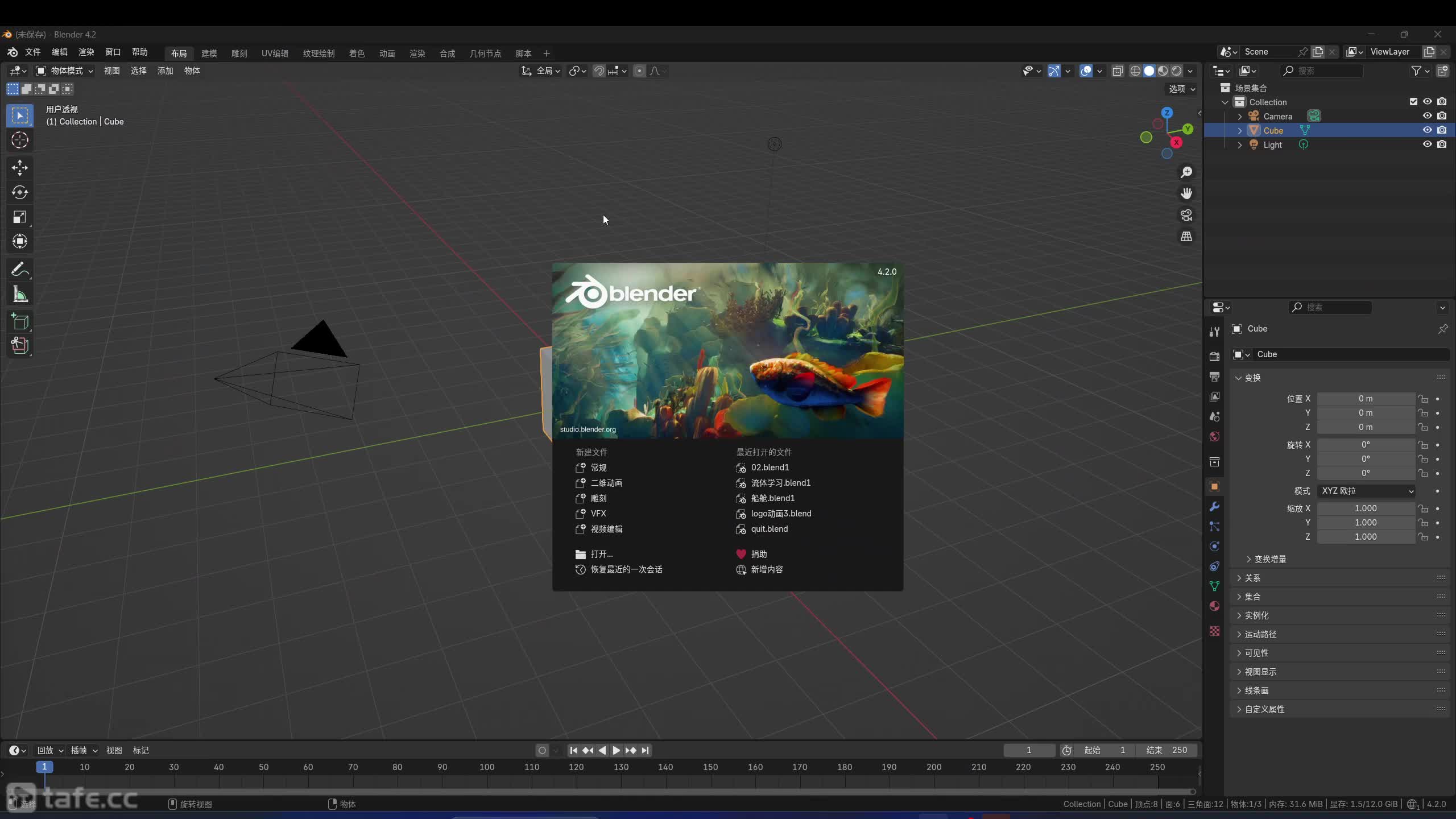Adjust Scale X value field

[x=1366, y=508]
